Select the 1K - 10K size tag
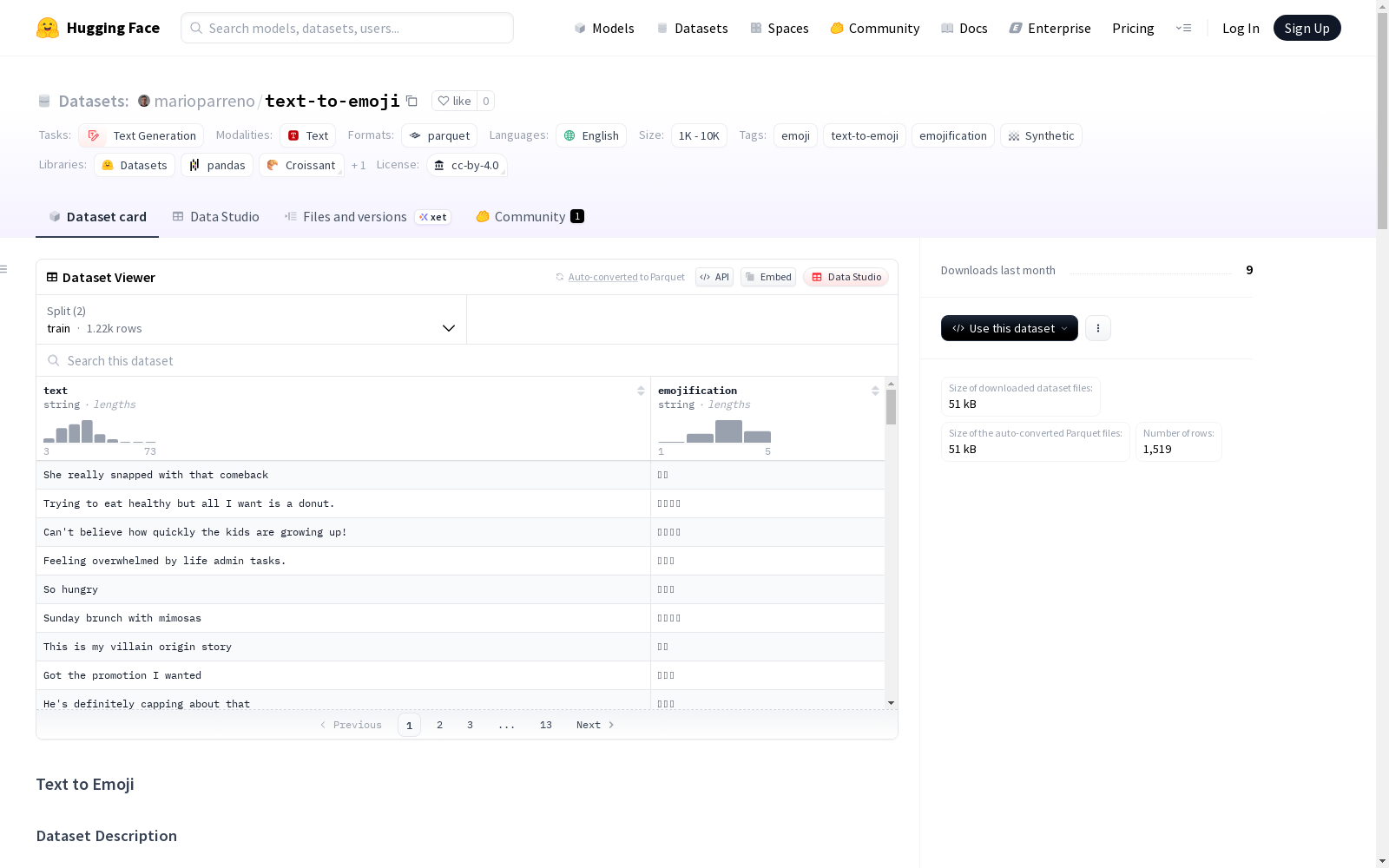The image size is (1389, 868). (x=699, y=135)
